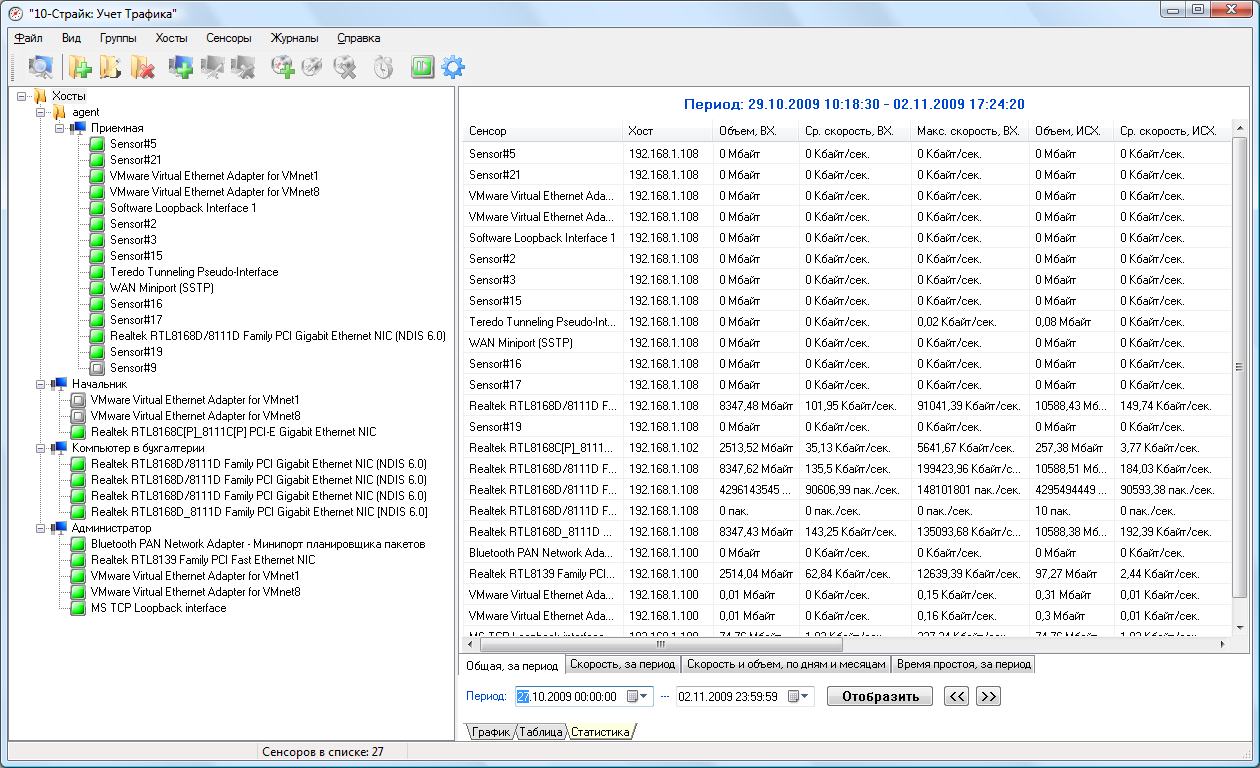Click the delete sensor gauge icon
The width and height of the screenshot is (1260, 768).
click(344, 68)
